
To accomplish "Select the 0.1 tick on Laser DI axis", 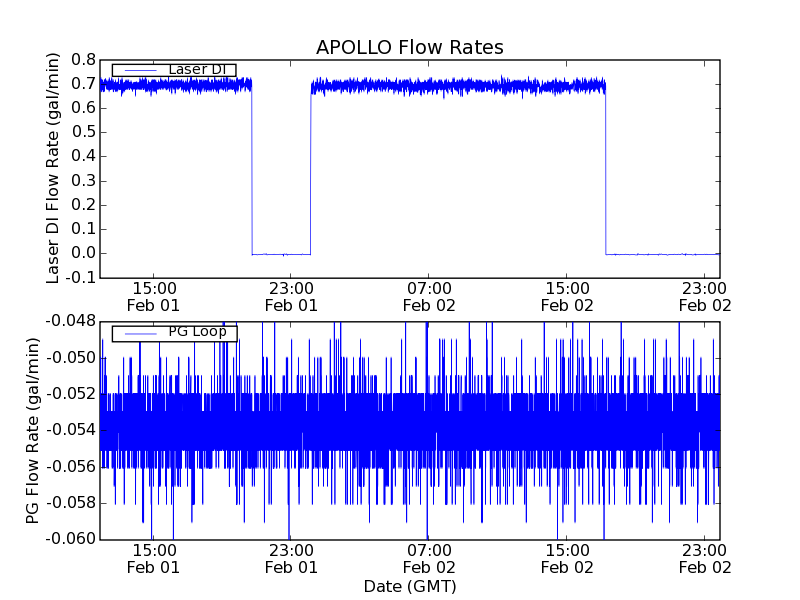I will [x=83, y=229].
